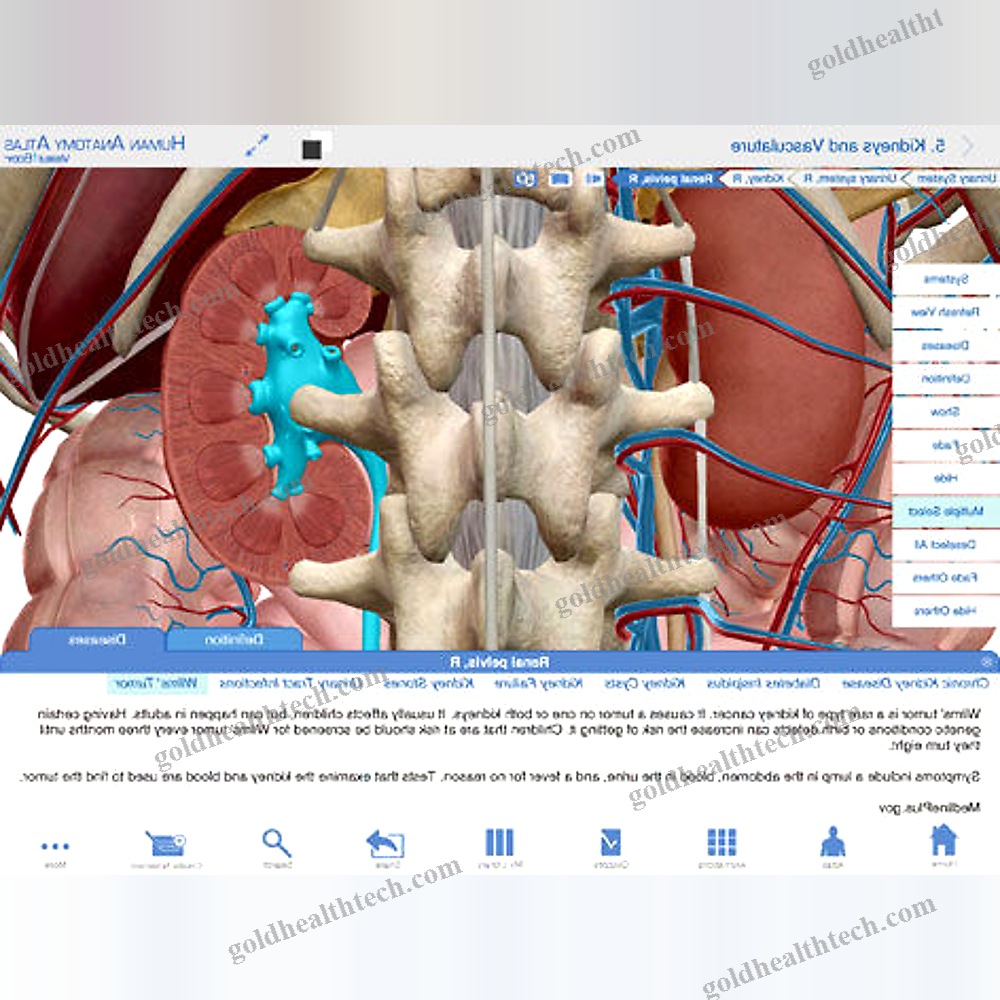Open the Search magnifier icon

click(x=277, y=843)
